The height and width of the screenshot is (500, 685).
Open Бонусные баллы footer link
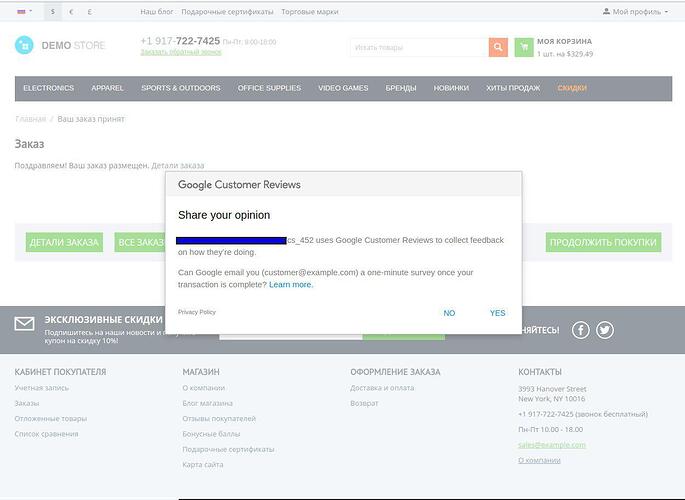[x=211, y=434]
